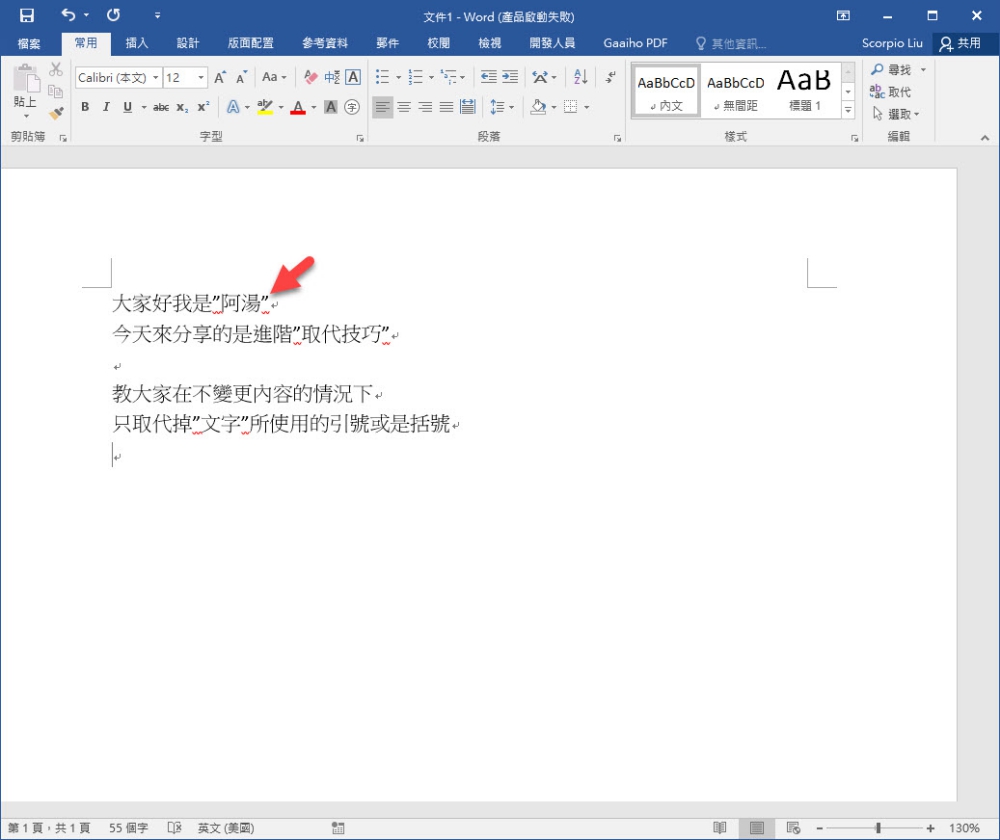Expand the styles gallery list

click(x=848, y=110)
